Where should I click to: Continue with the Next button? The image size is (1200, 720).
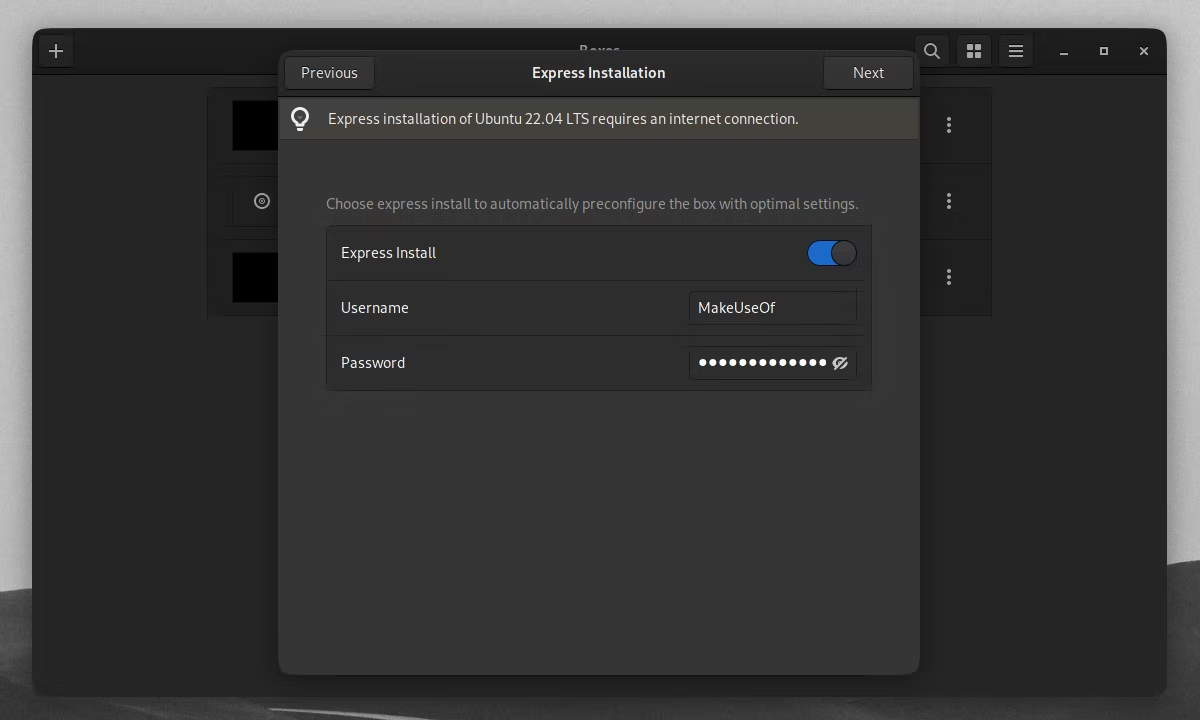click(868, 73)
